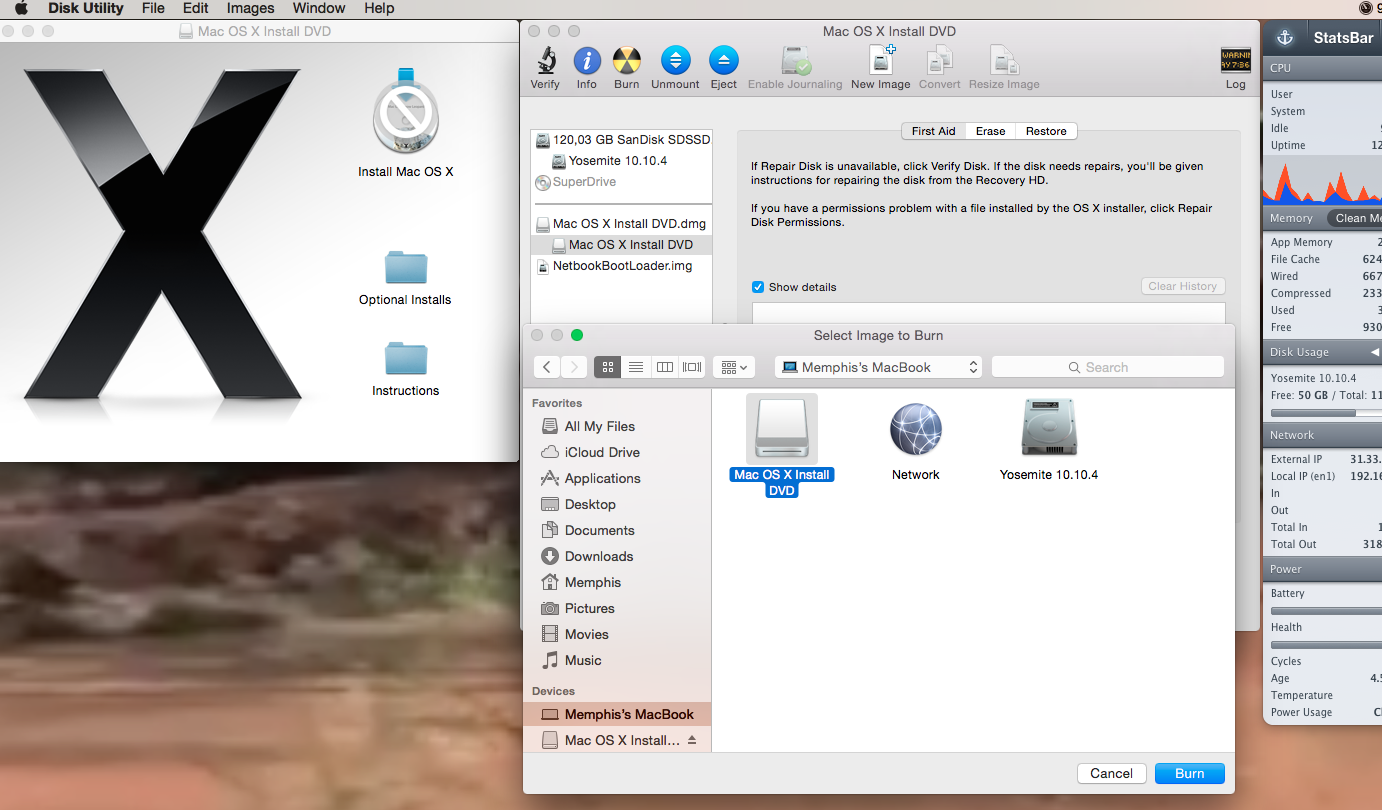
Task: Open Music in the sidebar
Action: click(x=583, y=660)
